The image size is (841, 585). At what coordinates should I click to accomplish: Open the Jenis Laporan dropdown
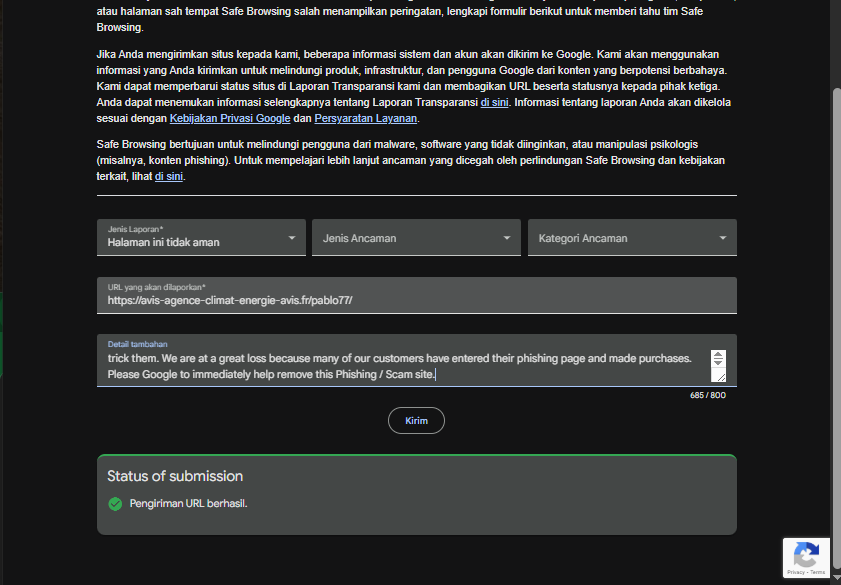click(201, 238)
